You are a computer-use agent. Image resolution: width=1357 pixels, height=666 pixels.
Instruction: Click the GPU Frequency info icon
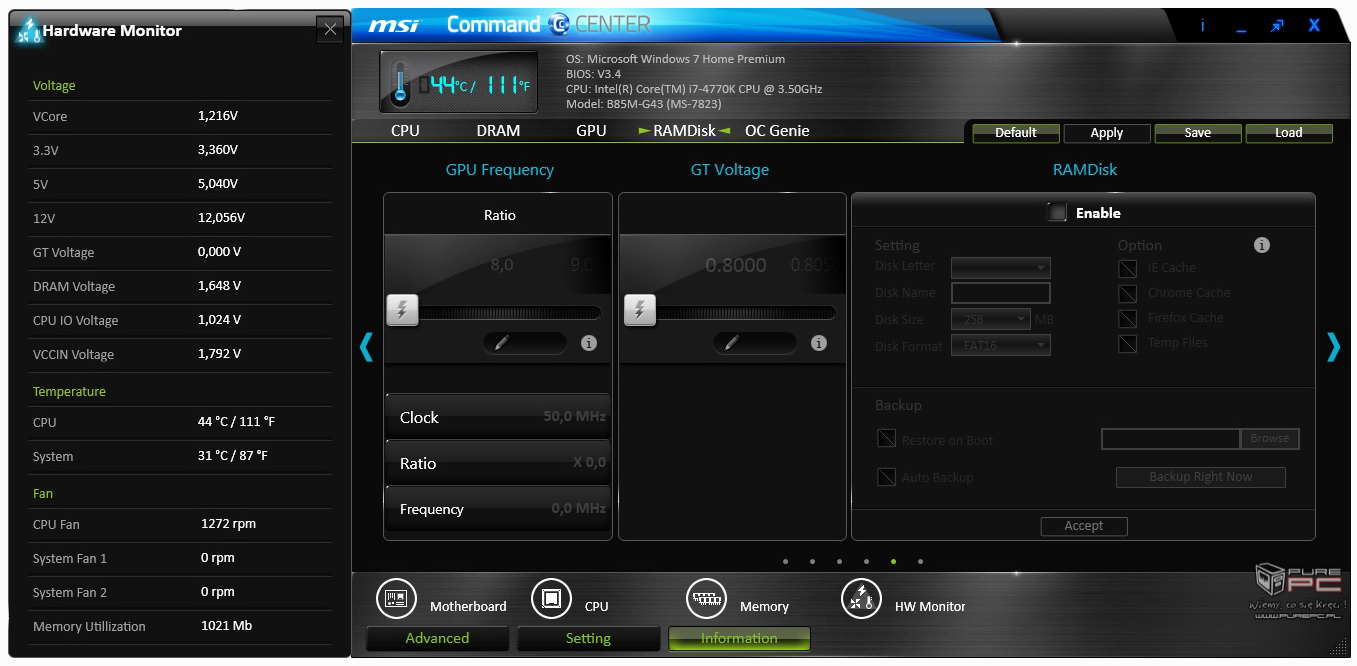[589, 343]
